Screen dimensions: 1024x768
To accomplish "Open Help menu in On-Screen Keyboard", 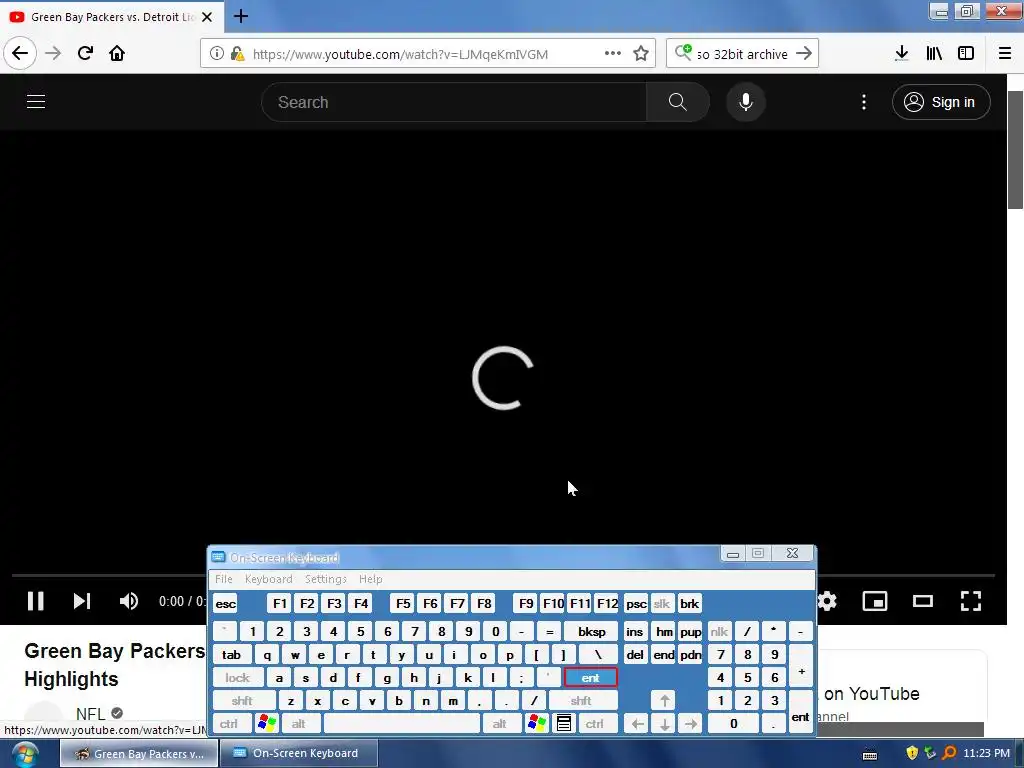I will pyautogui.click(x=370, y=579).
